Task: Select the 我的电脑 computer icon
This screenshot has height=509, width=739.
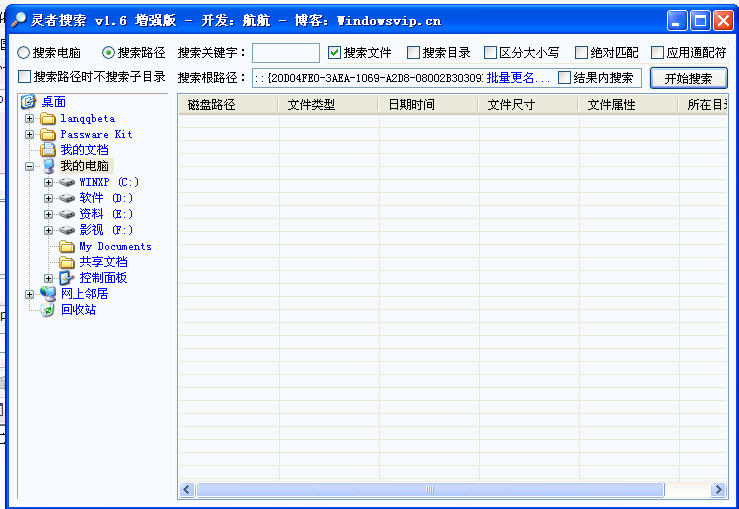Action: click(x=48, y=166)
